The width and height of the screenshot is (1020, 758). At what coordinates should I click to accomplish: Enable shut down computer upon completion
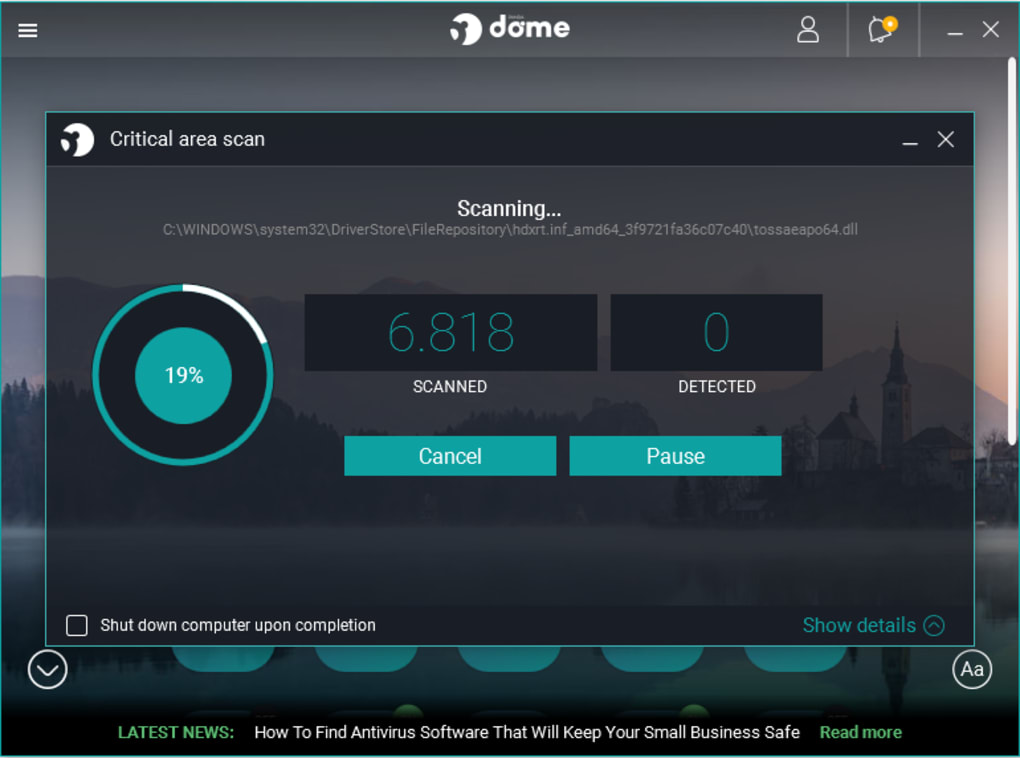(77, 625)
